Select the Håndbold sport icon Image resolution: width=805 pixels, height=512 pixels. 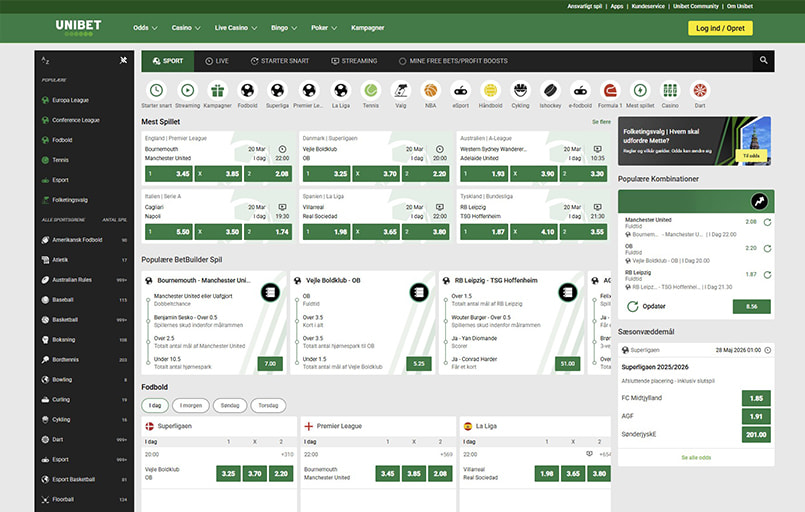(x=490, y=90)
